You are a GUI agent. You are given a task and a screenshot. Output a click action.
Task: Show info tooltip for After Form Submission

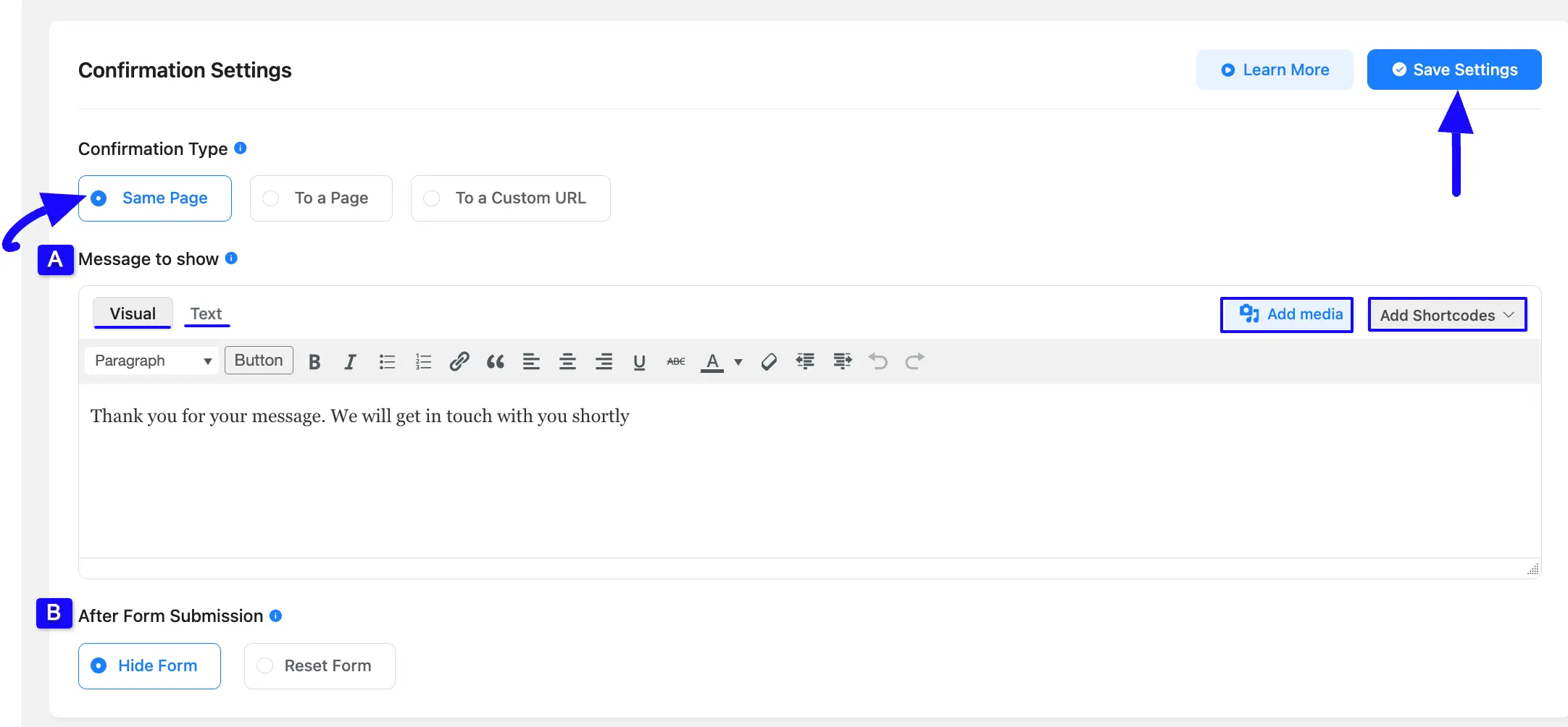(x=275, y=615)
